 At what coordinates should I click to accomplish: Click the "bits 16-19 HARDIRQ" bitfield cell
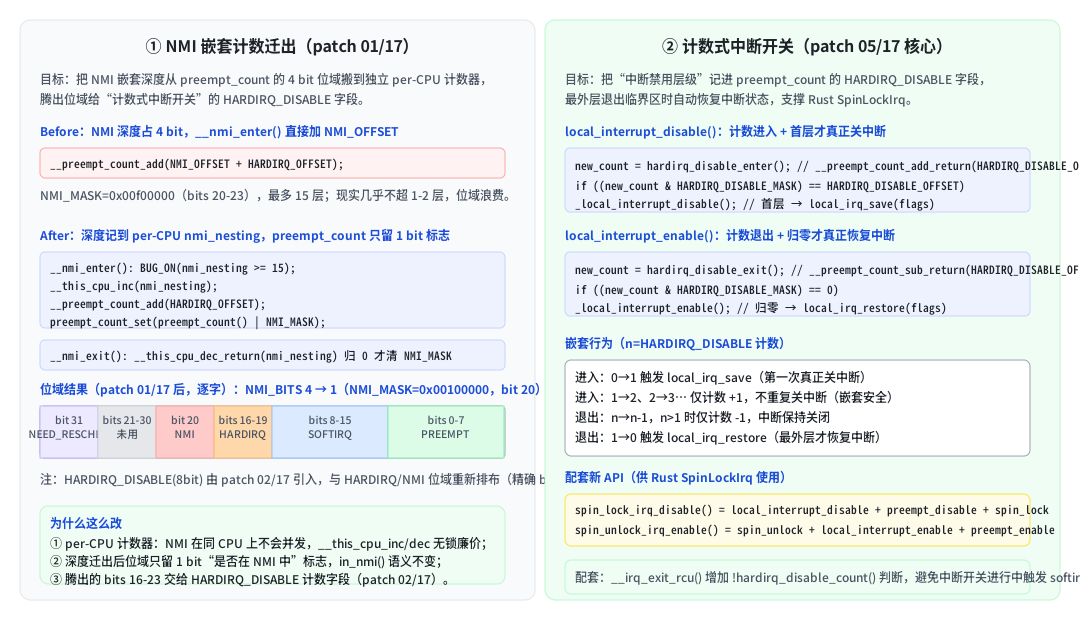point(242,432)
